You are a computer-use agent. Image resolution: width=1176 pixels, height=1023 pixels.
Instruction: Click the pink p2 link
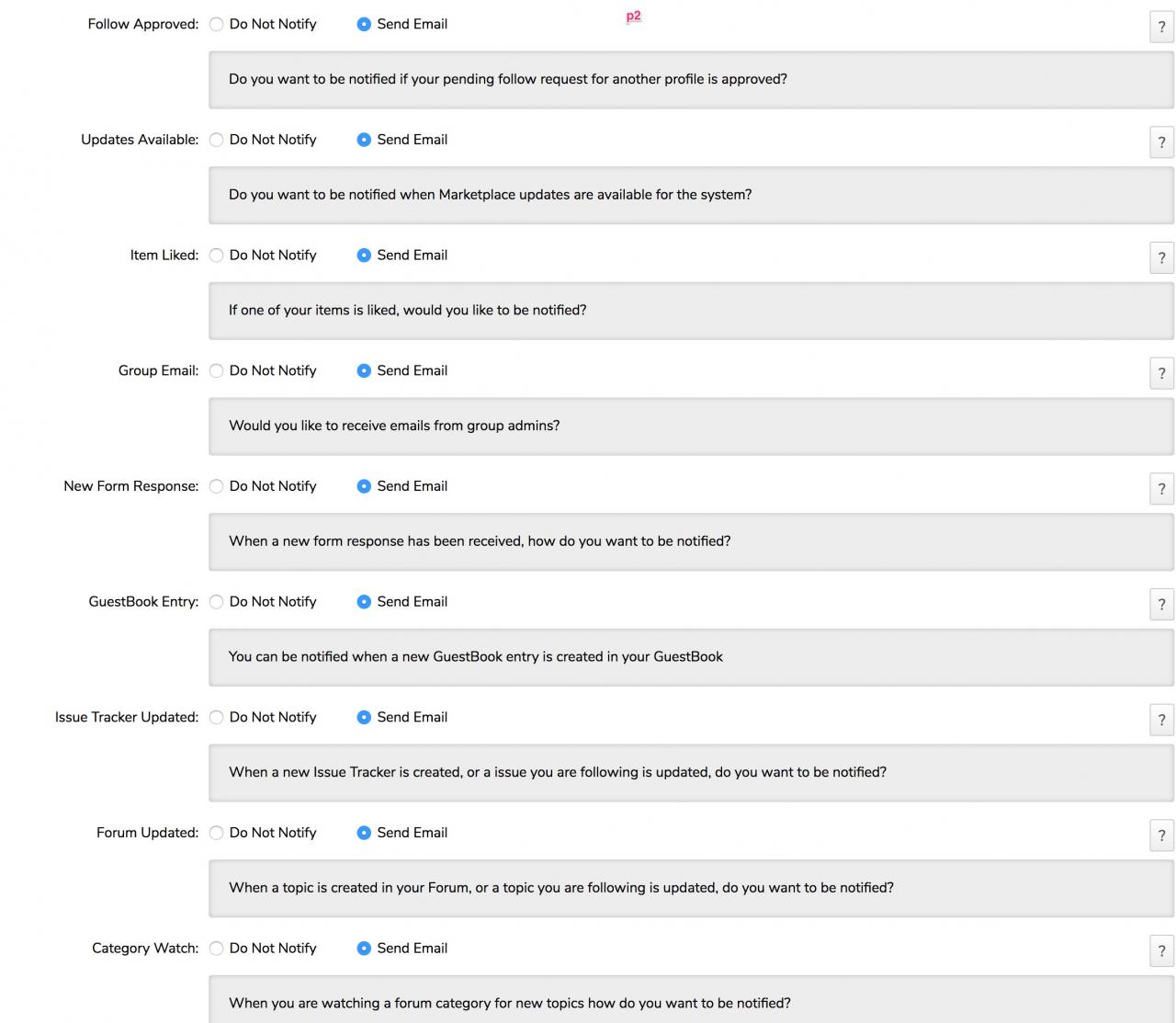tap(634, 16)
